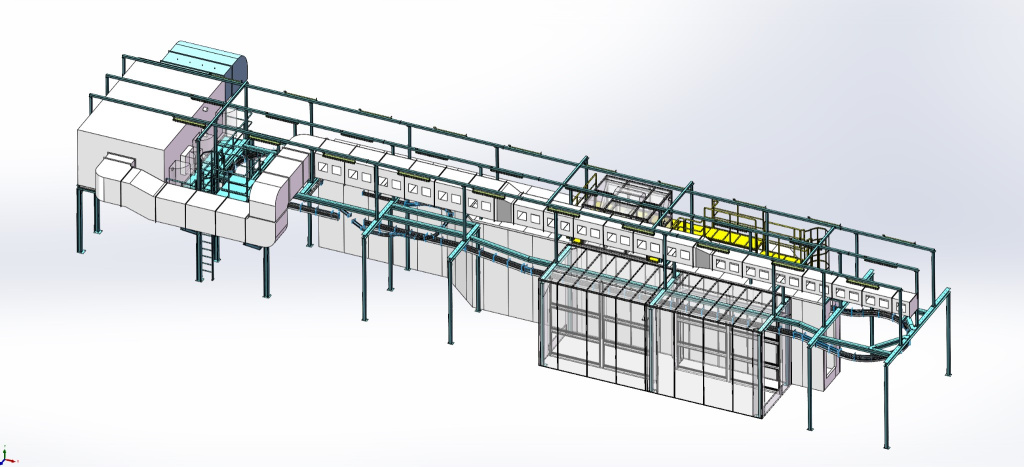Click the cyan framework inside the left unit

click(228, 168)
